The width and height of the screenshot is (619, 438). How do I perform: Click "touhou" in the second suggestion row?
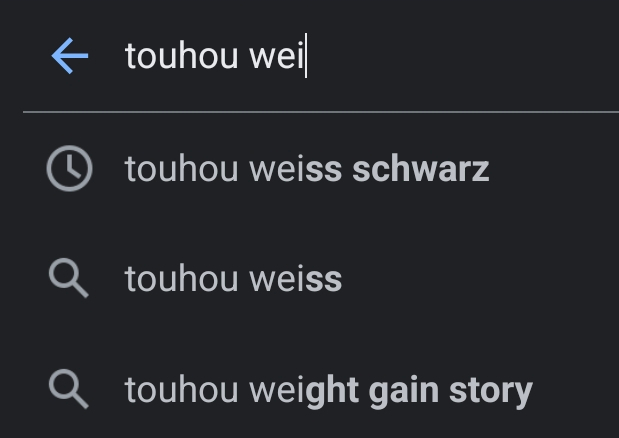coord(181,280)
